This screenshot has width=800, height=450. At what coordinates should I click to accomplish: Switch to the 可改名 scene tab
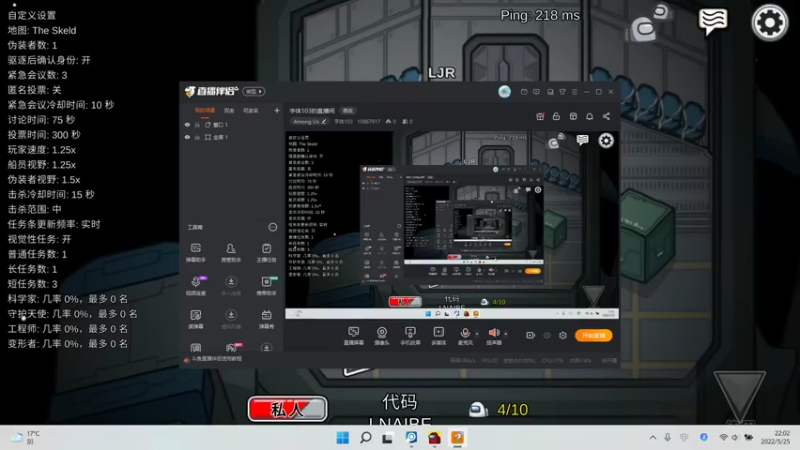pos(251,110)
